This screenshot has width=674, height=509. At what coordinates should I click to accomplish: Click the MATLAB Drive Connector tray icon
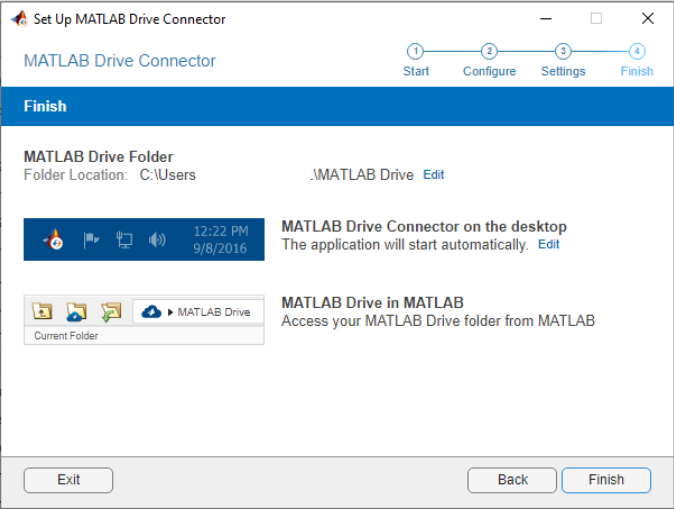pyautogui.click(x=55, y=240)
